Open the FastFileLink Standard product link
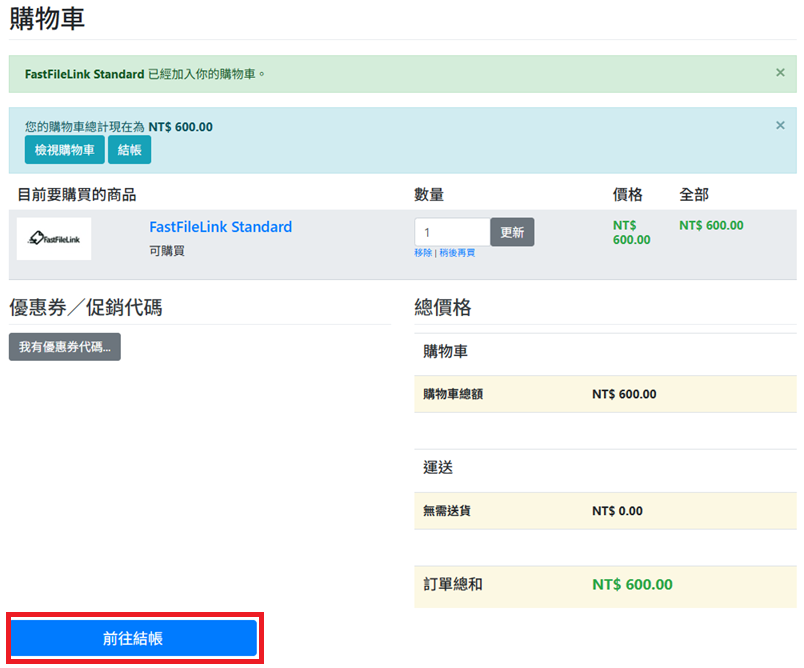This screenshot has height=668, width=804. (220, 227)
